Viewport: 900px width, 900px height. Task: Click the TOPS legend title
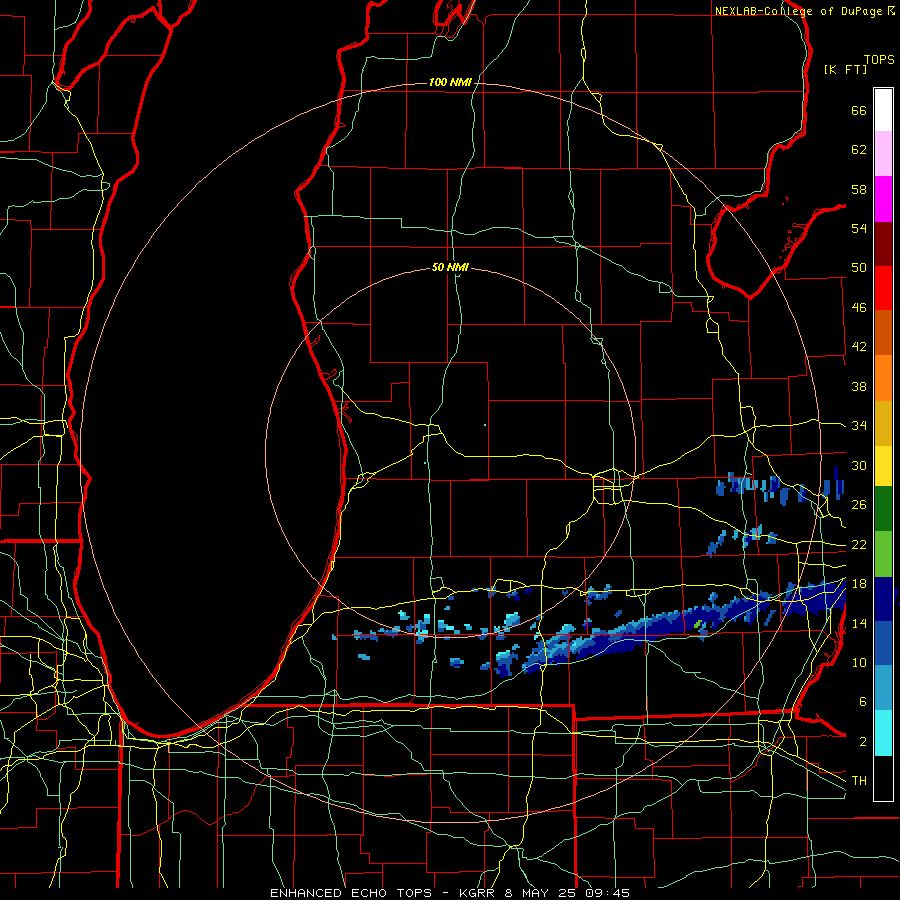879,60
